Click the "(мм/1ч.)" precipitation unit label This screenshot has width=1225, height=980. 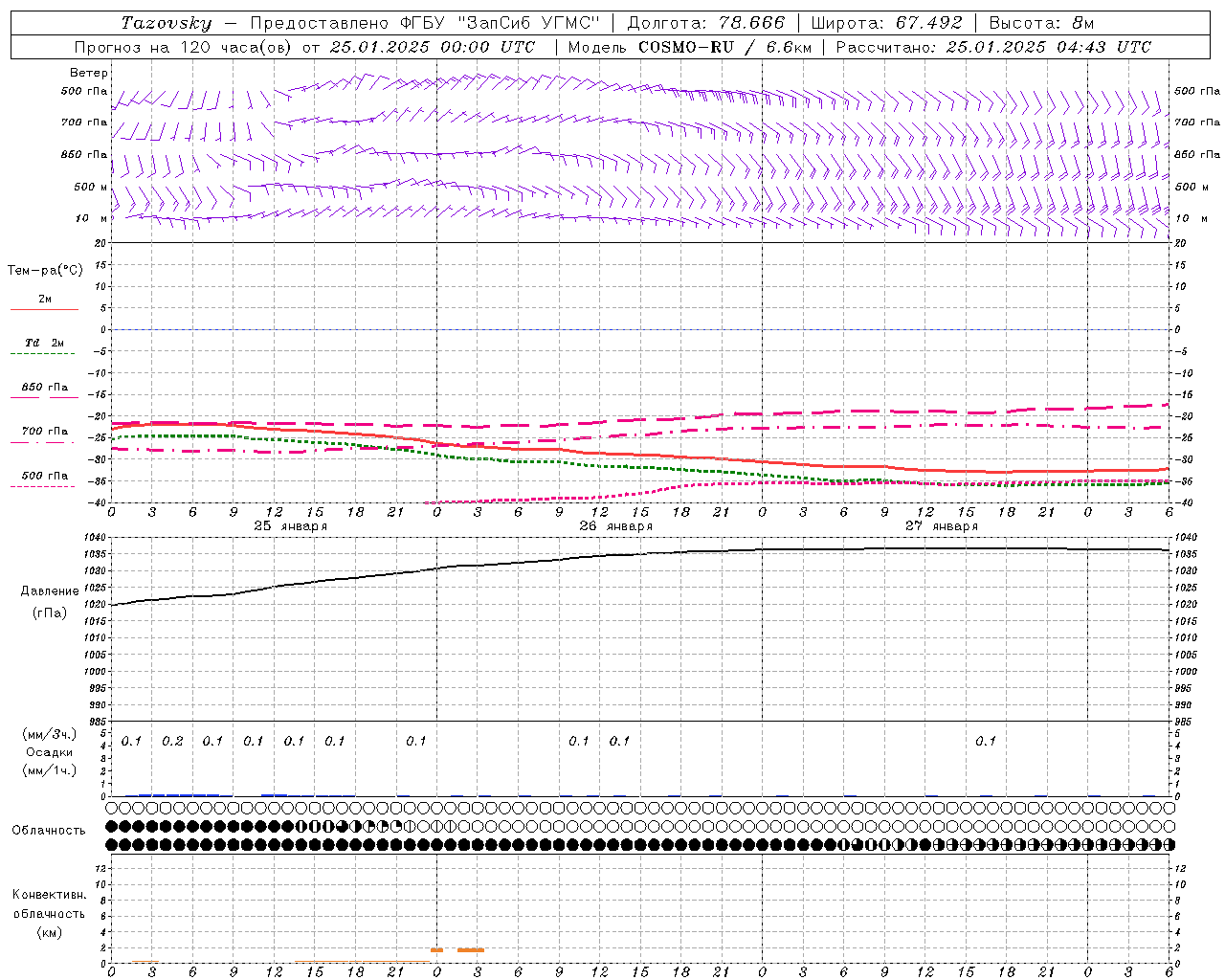(x=50, y=770)
